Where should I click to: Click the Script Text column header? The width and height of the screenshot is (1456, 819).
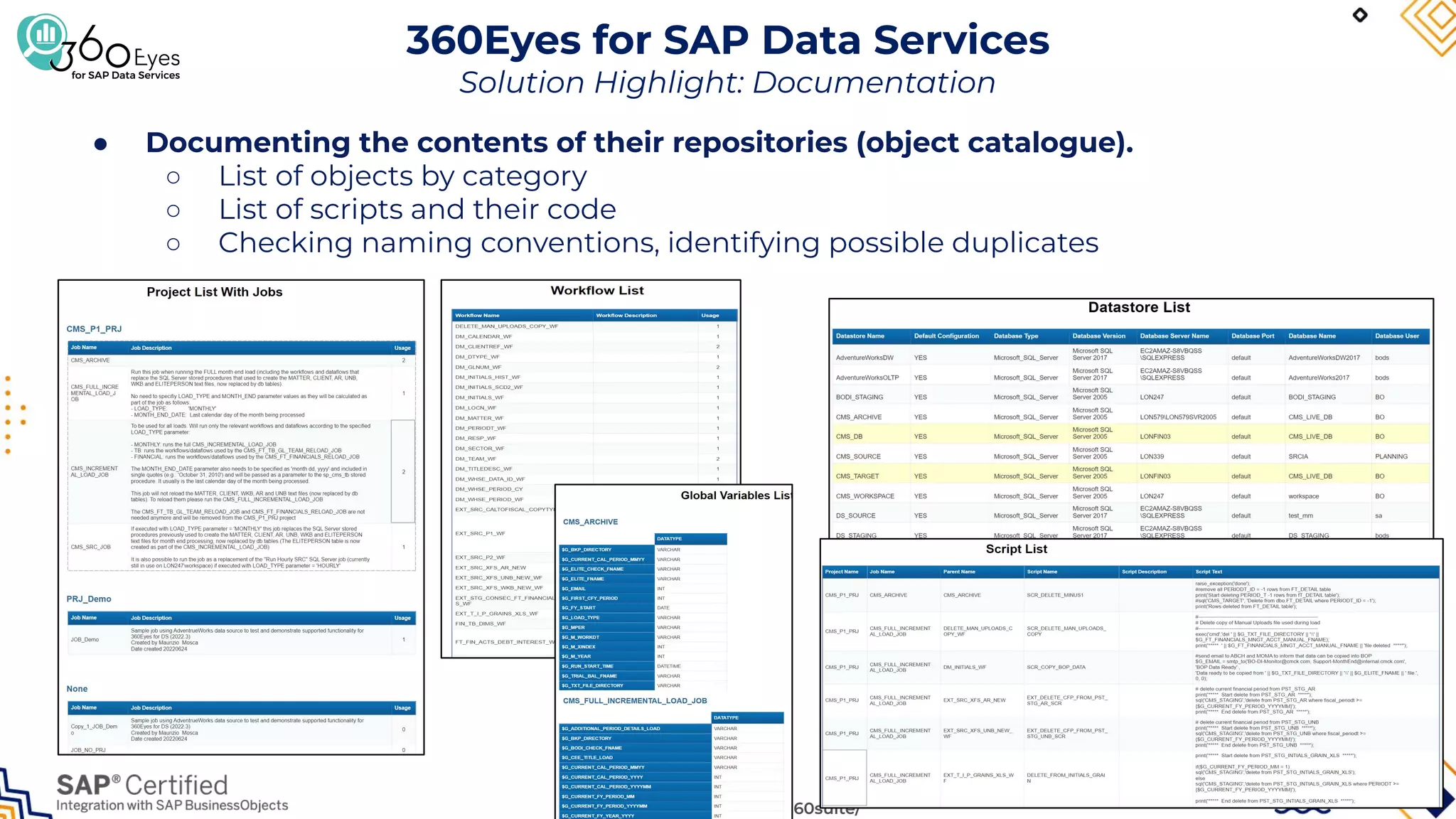pos(1209,572)
